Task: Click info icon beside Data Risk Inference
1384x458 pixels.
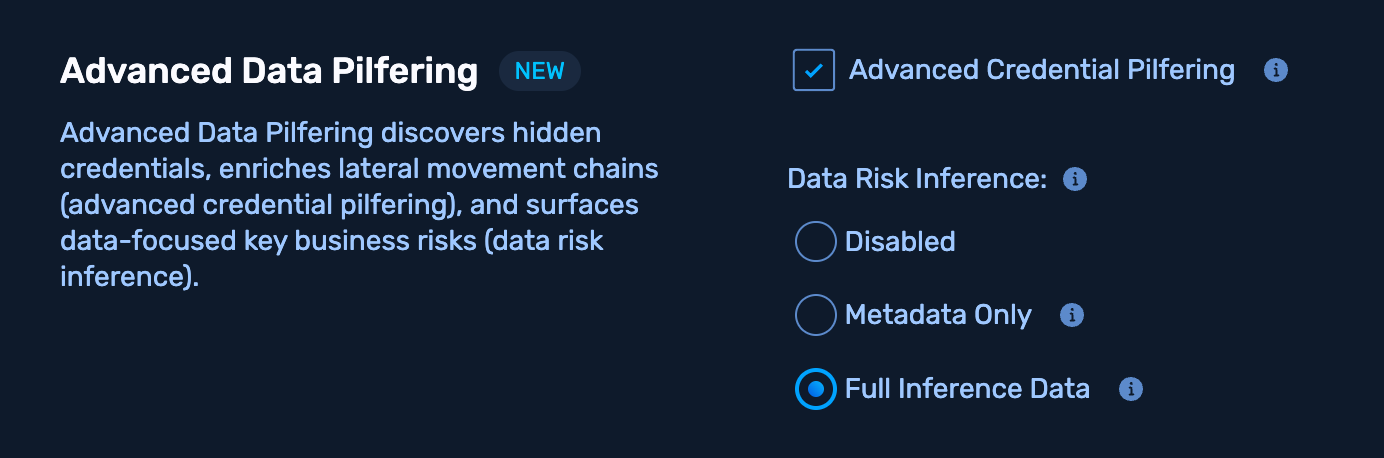Action: [x=1074, y=179]
